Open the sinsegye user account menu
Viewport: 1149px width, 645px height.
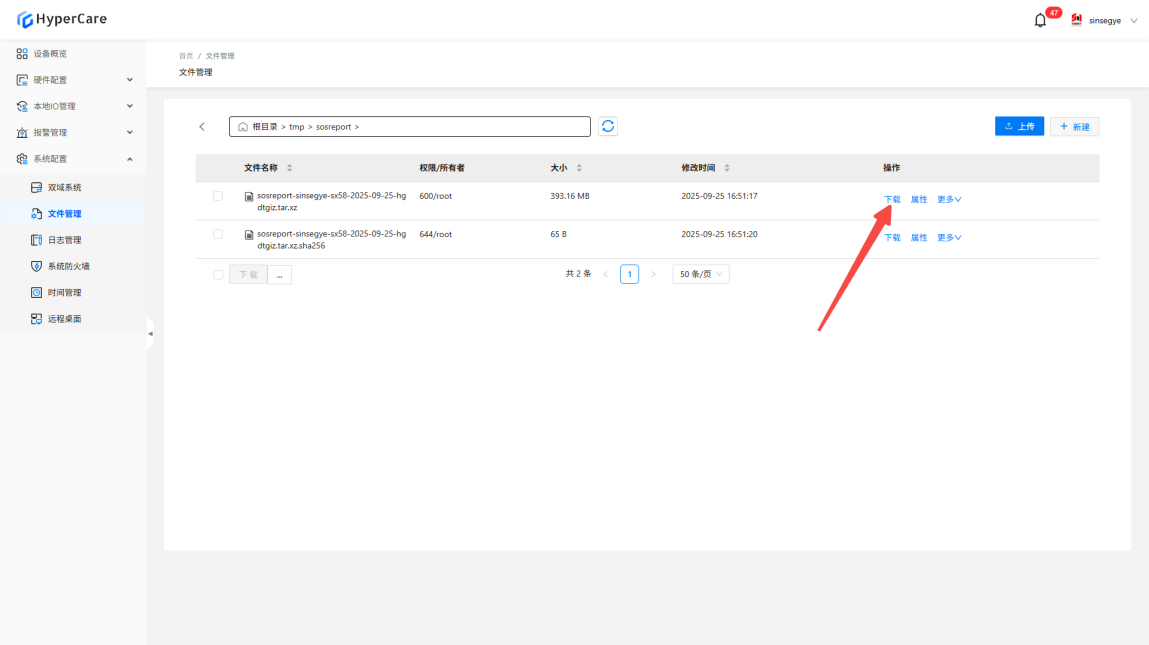[x=1105, y=20]
